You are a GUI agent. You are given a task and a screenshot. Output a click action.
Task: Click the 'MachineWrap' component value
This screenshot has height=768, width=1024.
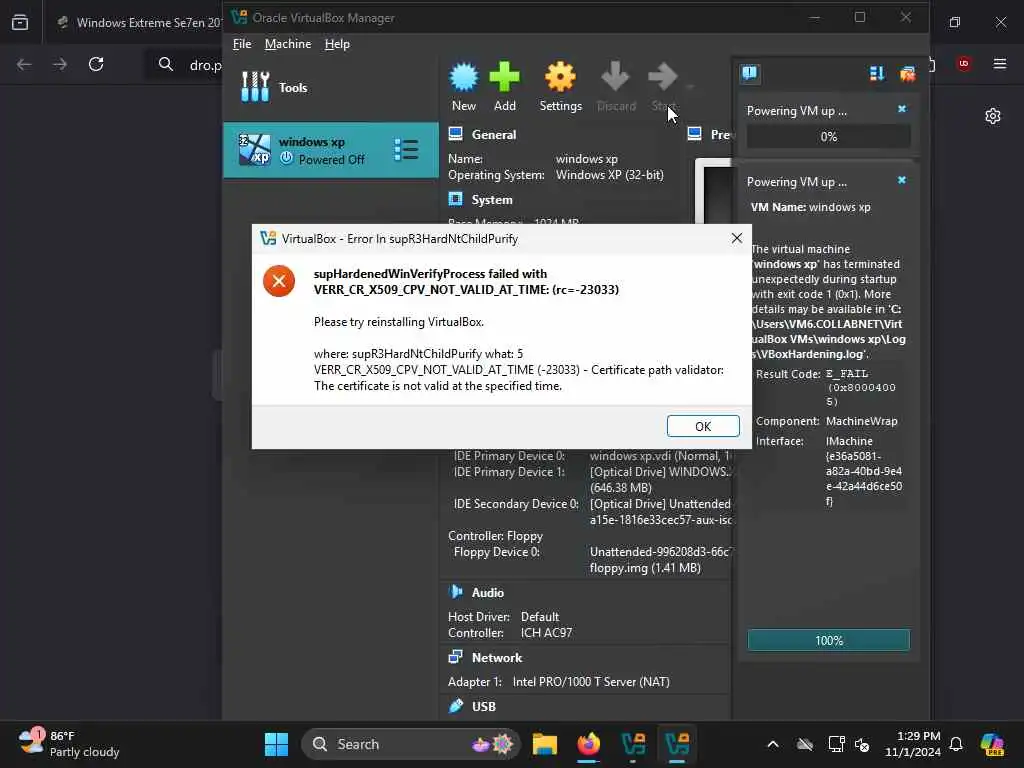[861, 421]
